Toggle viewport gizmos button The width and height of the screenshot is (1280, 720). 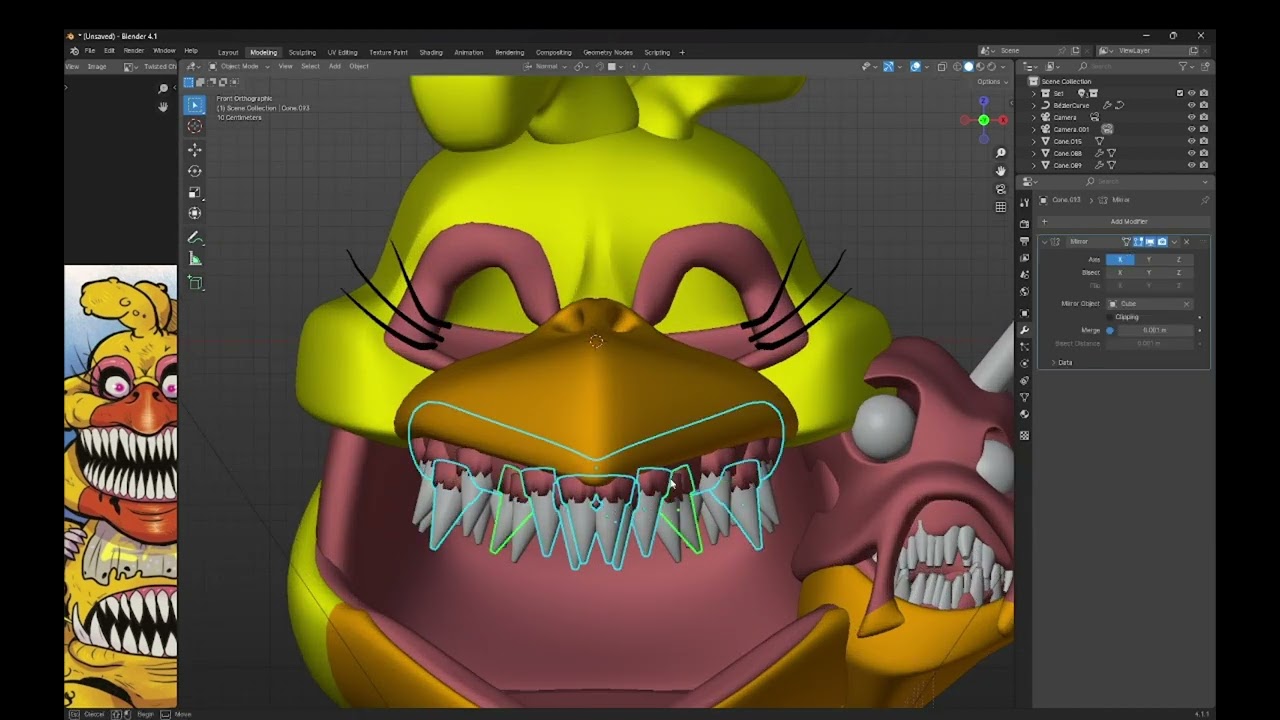click(888, 67)
